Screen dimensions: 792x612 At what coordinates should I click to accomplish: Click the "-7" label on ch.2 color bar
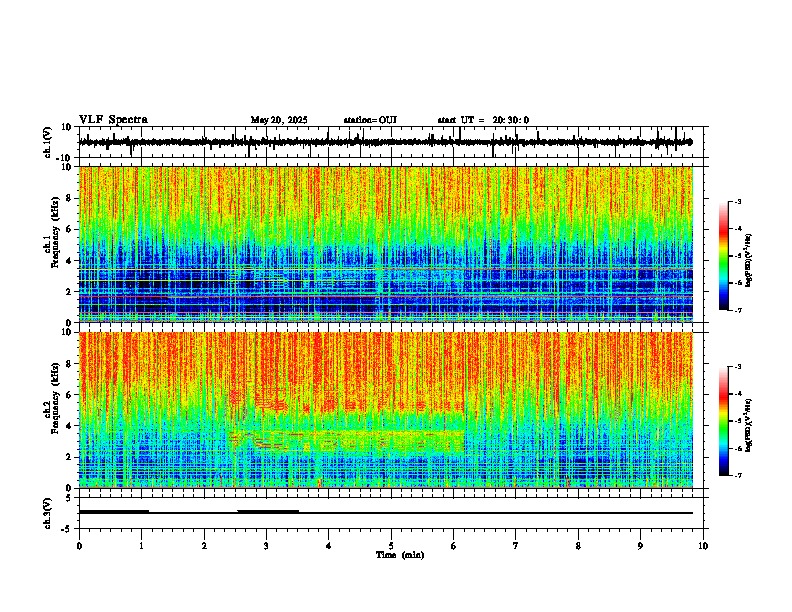click(737, 475)
